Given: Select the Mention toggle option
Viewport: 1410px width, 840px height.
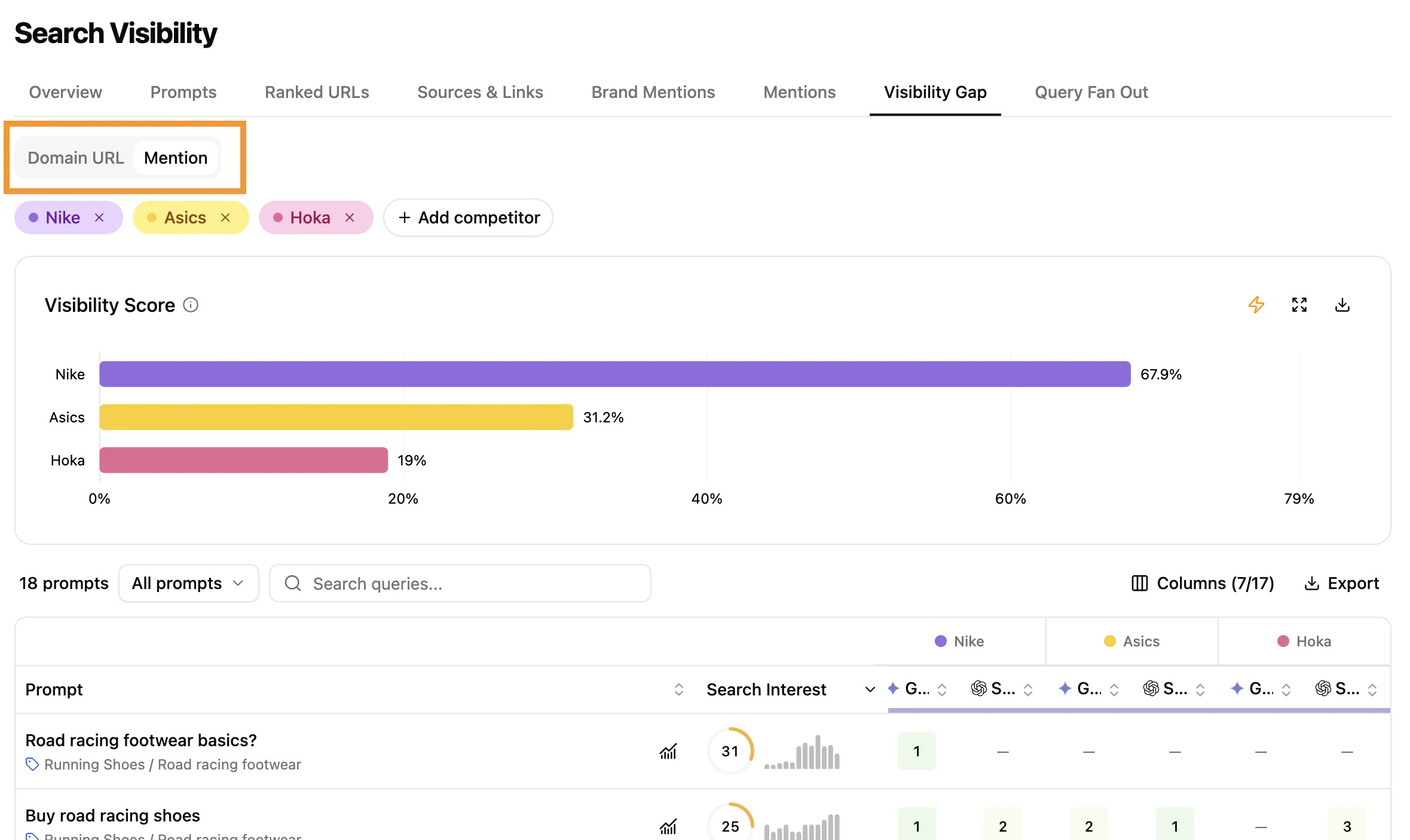Looking at the screenshot, I should pyautogui.click(x=176, y=158).
